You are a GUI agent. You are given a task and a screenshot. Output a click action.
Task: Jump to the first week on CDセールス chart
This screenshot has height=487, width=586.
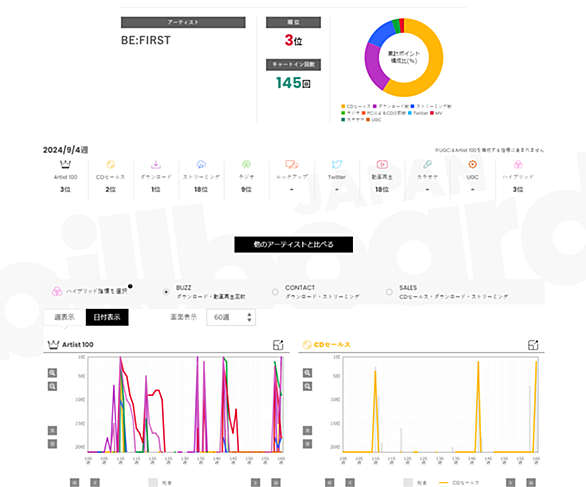coord(330,483)
